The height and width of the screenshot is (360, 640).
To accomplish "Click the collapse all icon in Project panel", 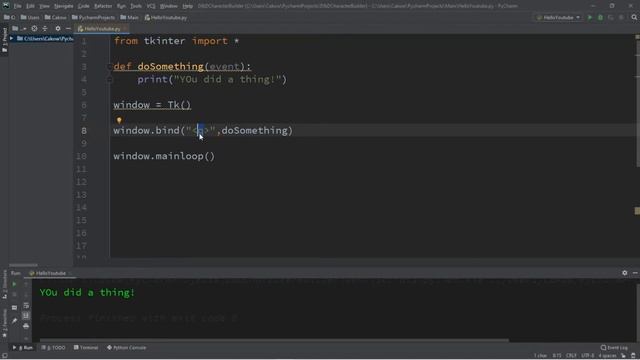I will coord(45,29).
